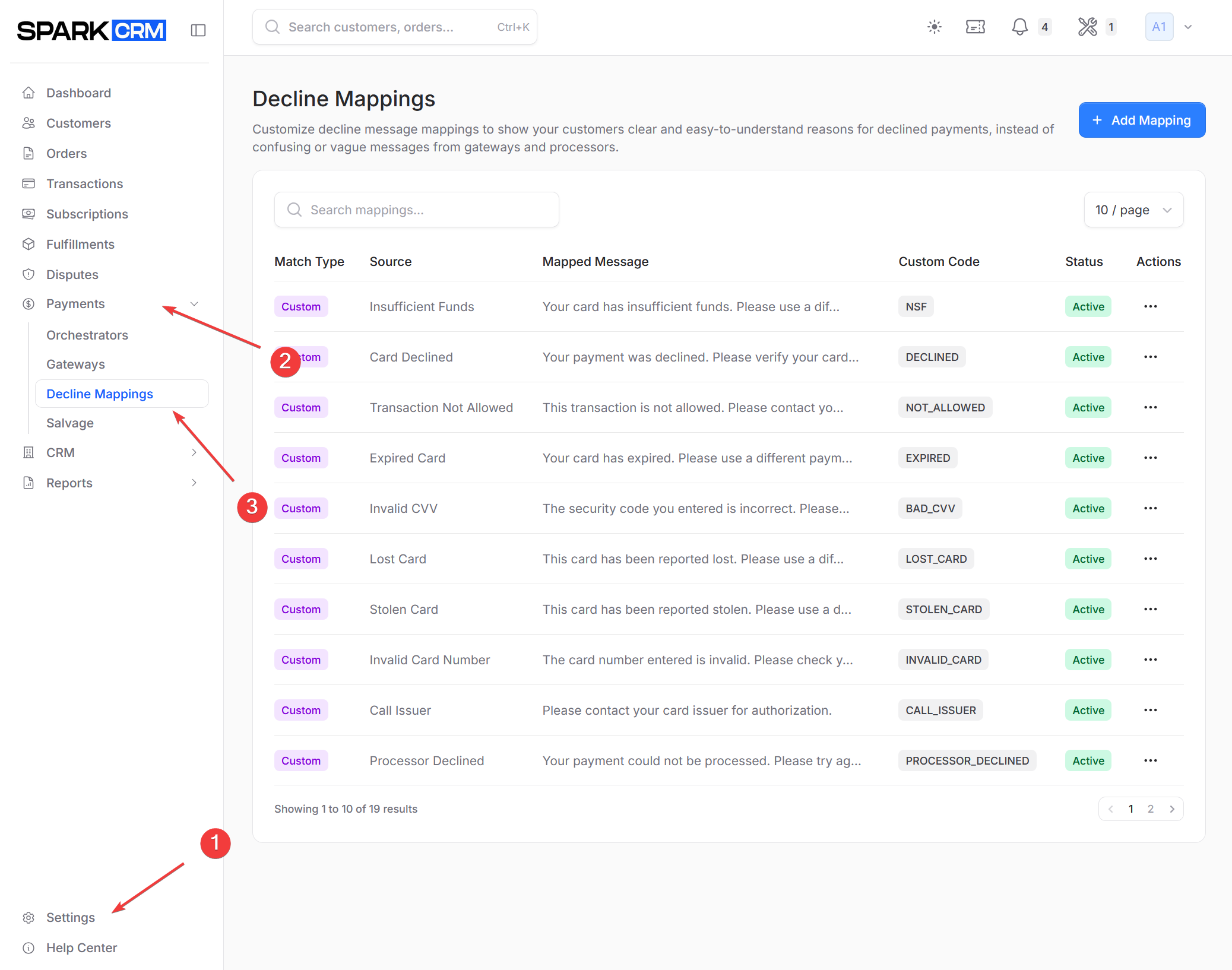1232x970 pixels.
Task: Click the notification count badge 4
Action: 1044,27
